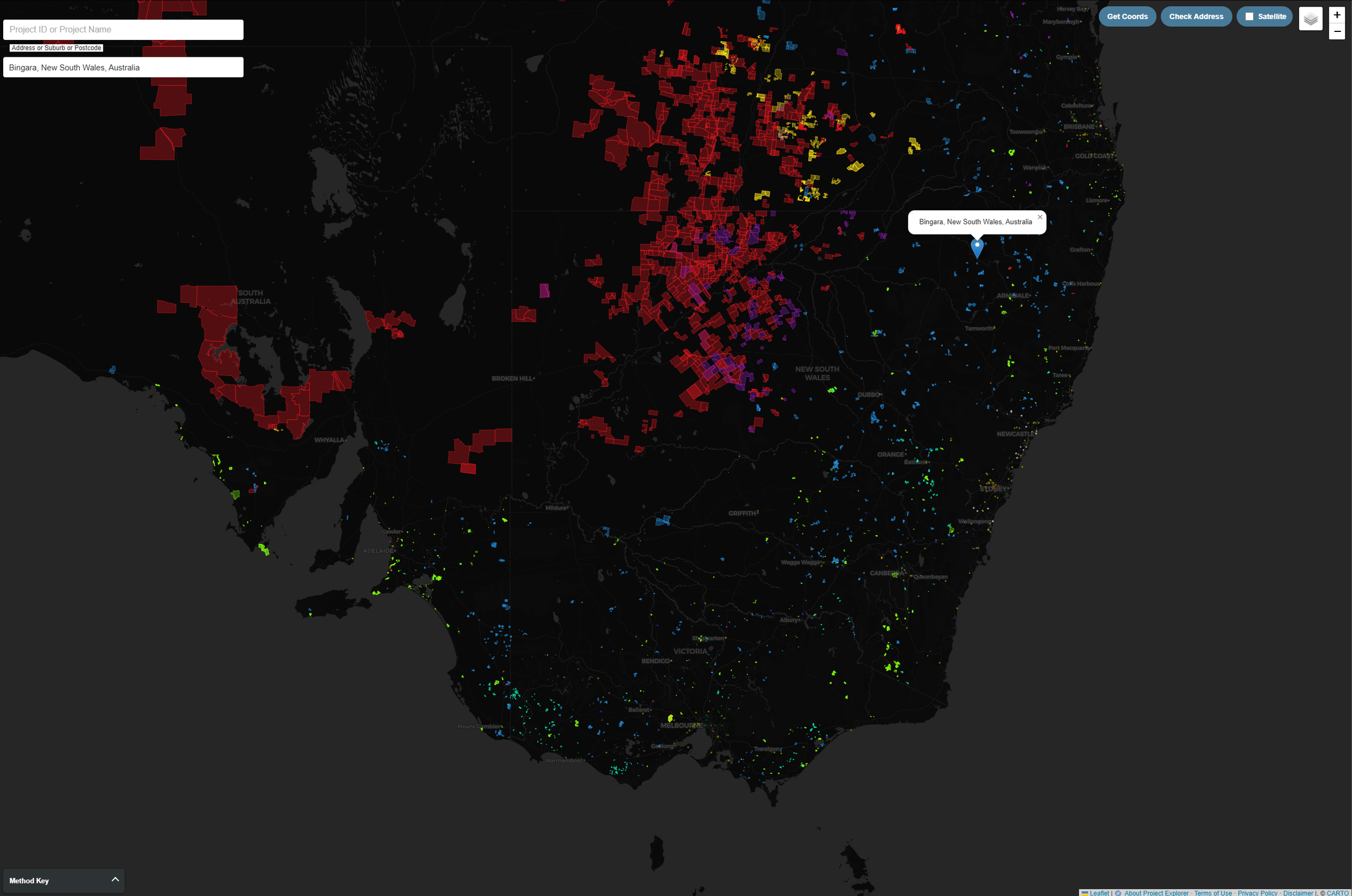Focus the Project ID or Project Name field
Screen dimensions: 1352x896
pyautogui.click(x=123, y=30)
